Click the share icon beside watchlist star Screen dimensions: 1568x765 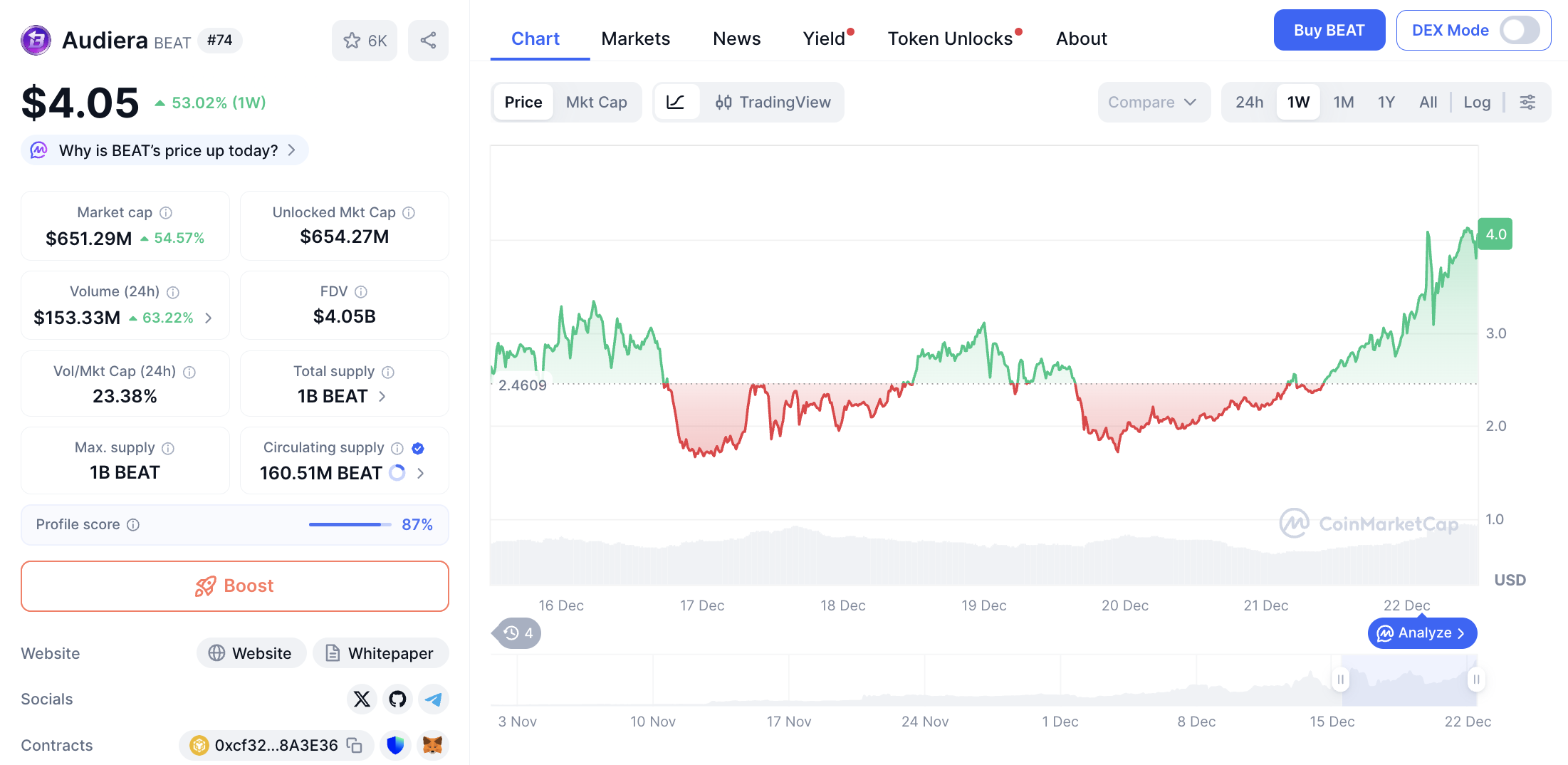point(428,41)
